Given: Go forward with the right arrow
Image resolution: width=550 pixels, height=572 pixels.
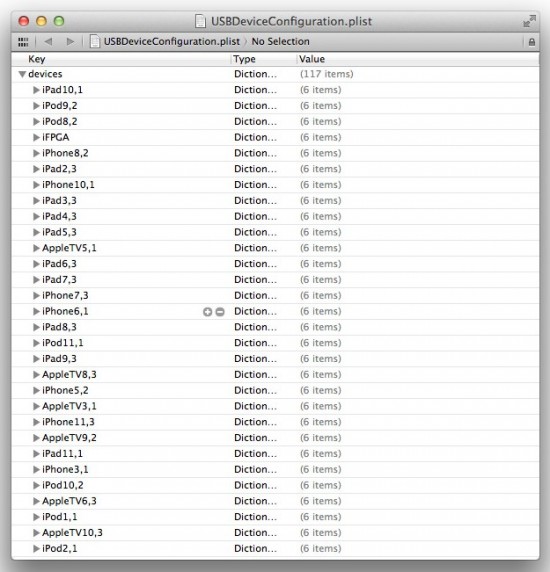Looking at the screenshot, I should click(x=70, y=42).
